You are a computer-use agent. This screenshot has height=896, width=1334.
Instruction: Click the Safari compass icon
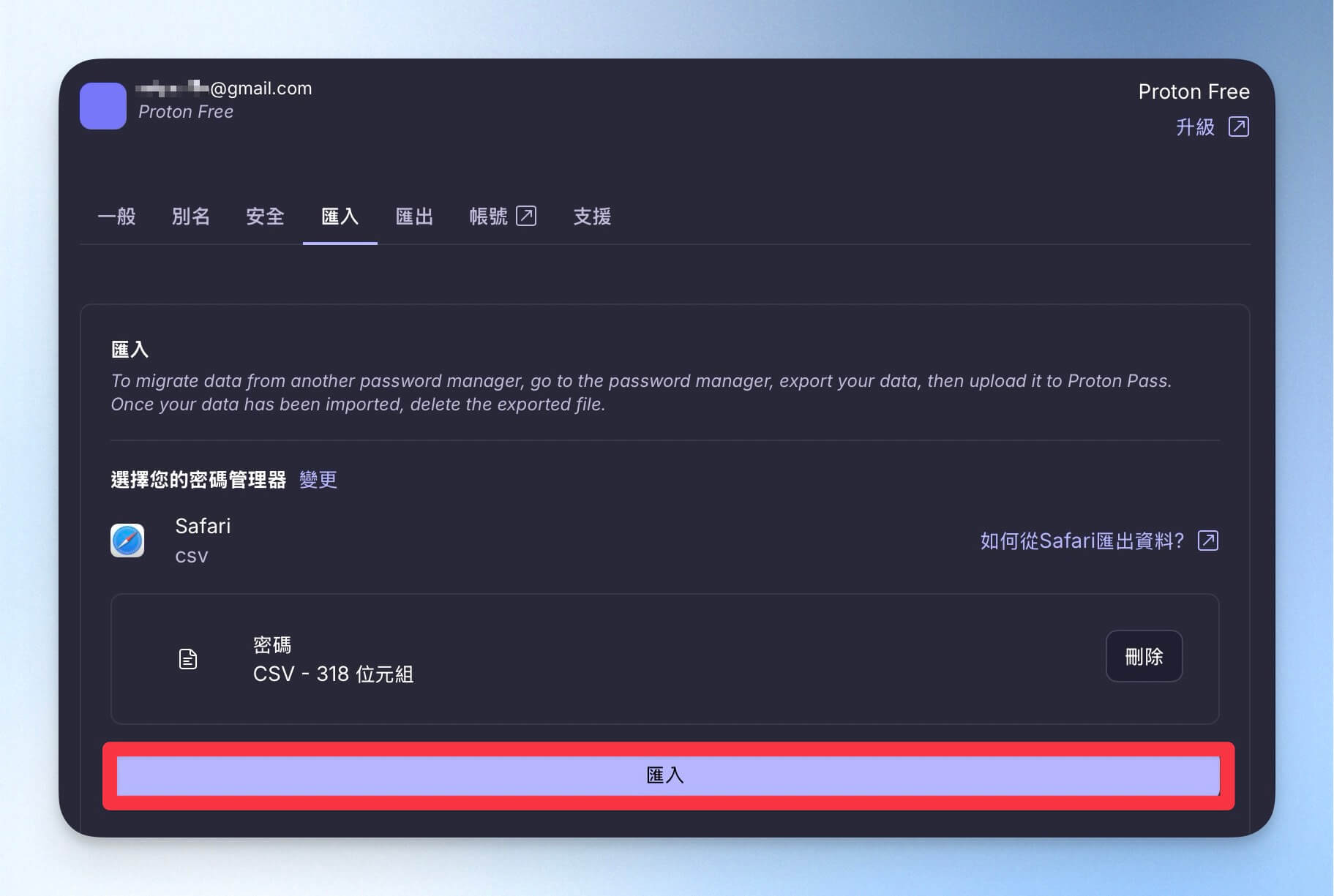click(x=127, y=541)
